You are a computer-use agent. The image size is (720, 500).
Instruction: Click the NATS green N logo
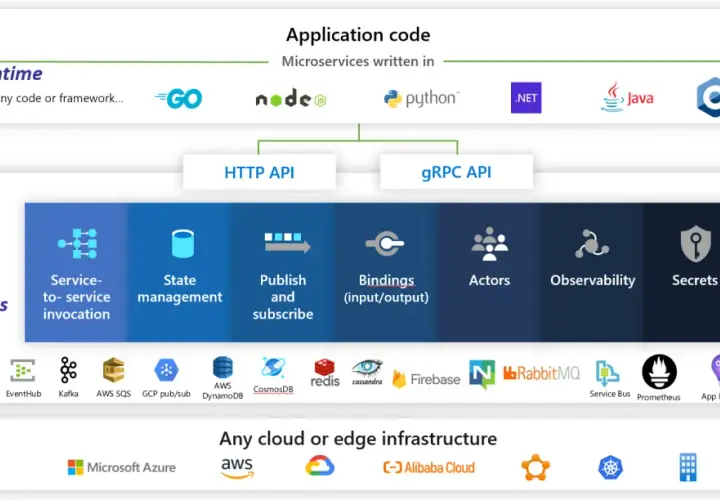click(482, 374)
